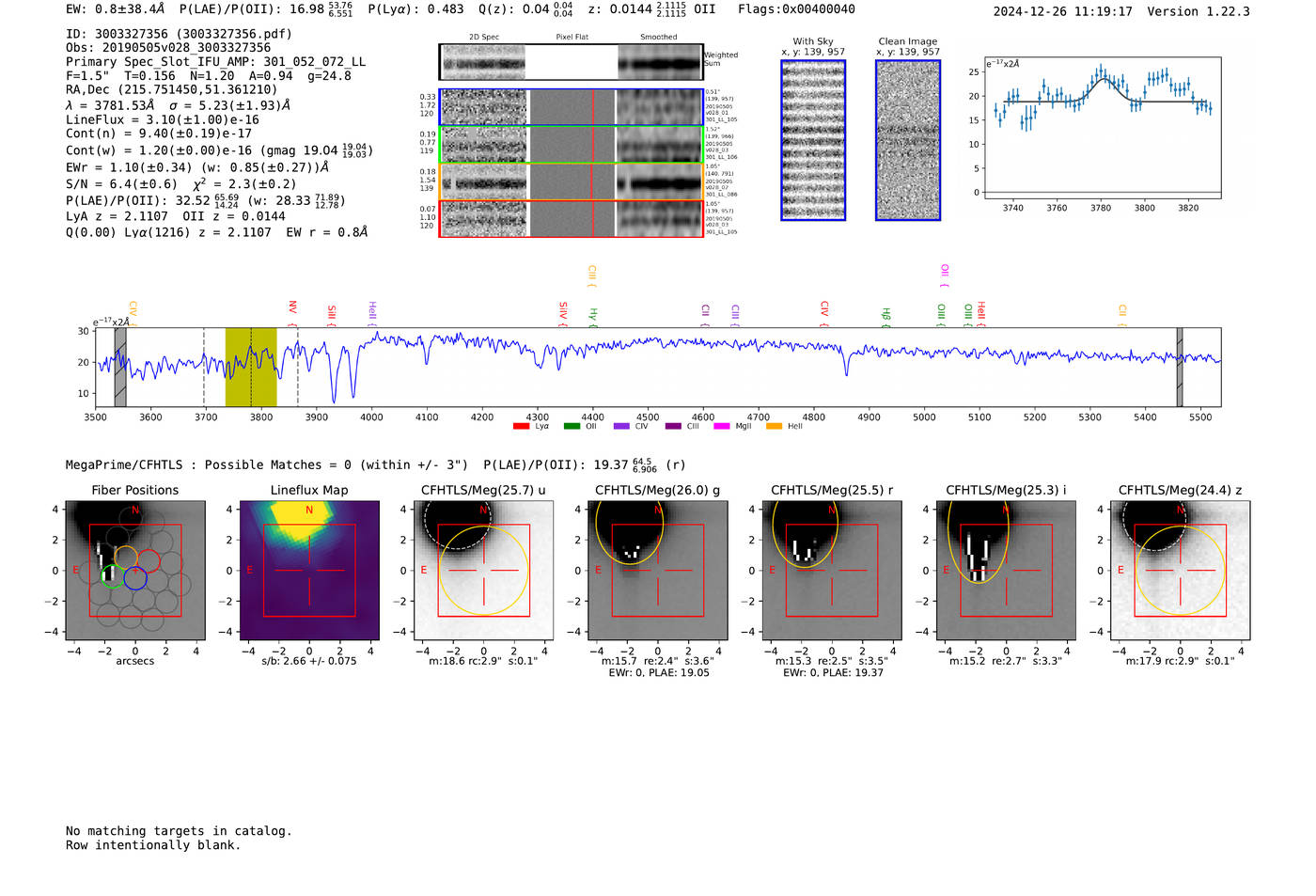The image size is (1316, 896).
Task: Click the red-framed 2D spectrum fiber row
Action: click(571, 218)
